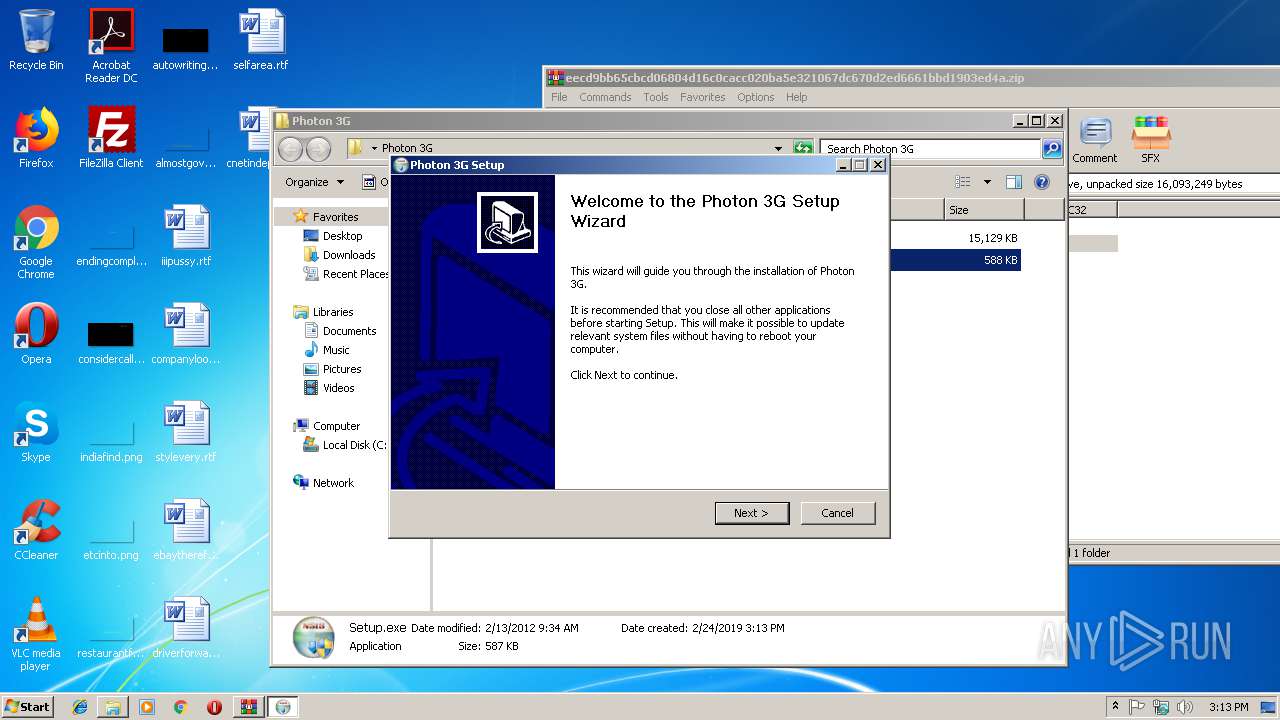Viewport: 1280px width, 720px height.
Task: Open the Help menu in WinRAR
Action: click(797, 97)
